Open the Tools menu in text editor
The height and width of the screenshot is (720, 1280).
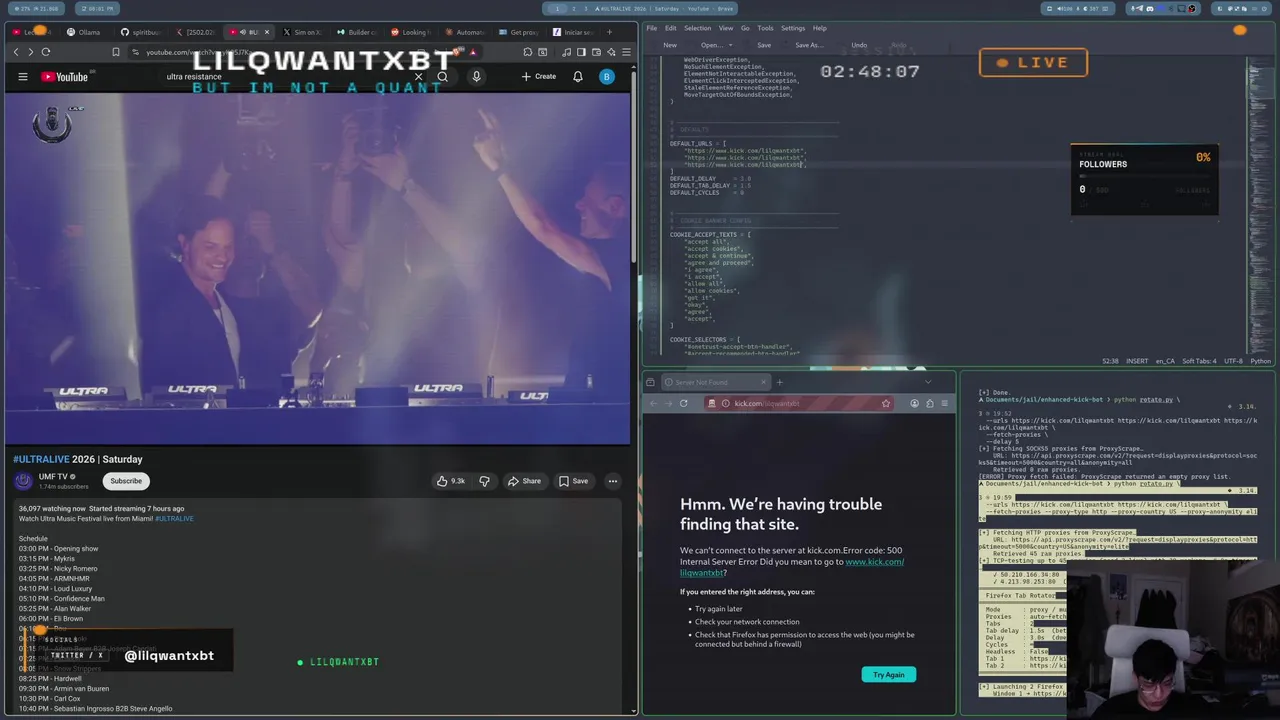(x=765, y=28)
